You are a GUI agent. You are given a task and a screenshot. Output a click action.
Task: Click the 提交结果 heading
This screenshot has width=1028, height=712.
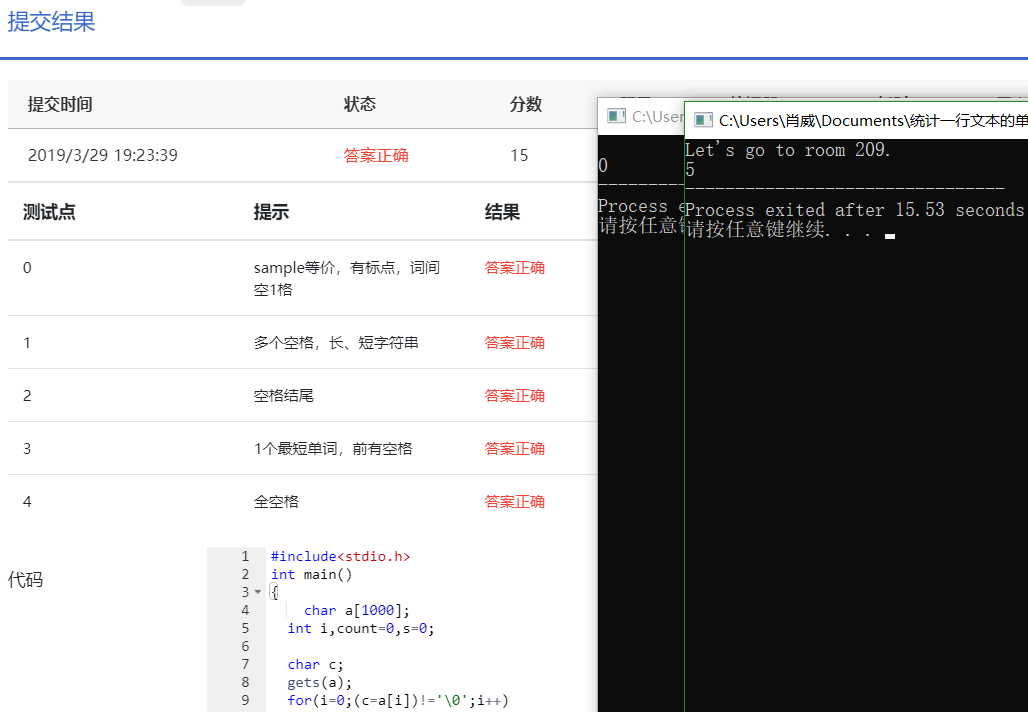pos(51,22)
